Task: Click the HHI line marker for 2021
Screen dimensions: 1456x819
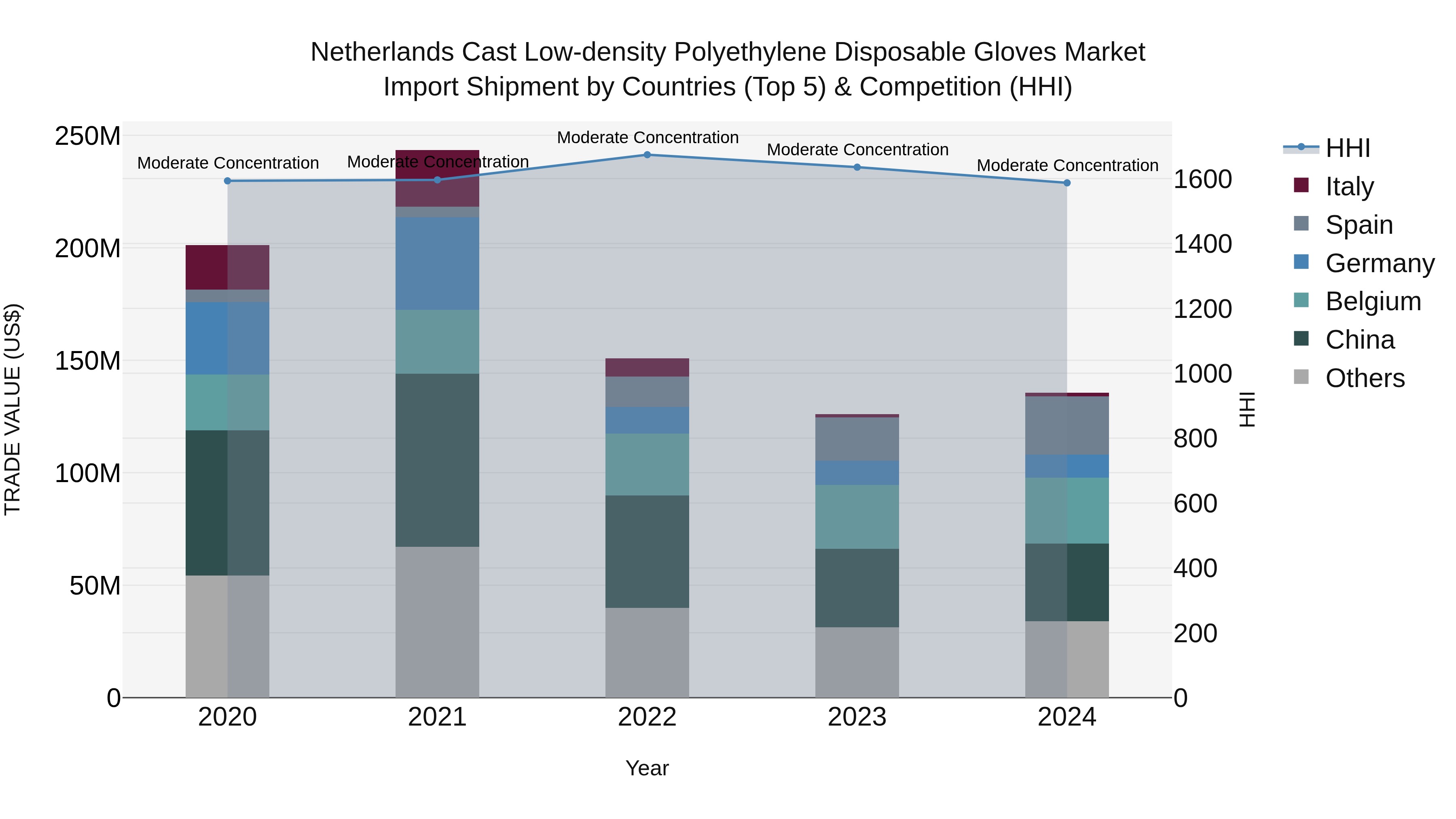Action: pos(438,180)
